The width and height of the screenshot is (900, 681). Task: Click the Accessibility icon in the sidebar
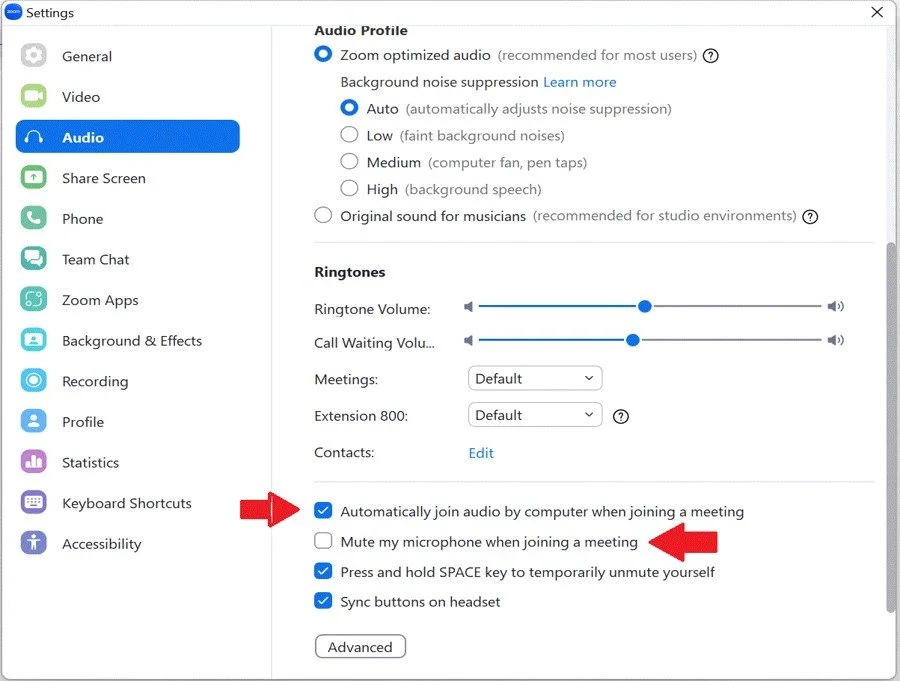33,543
